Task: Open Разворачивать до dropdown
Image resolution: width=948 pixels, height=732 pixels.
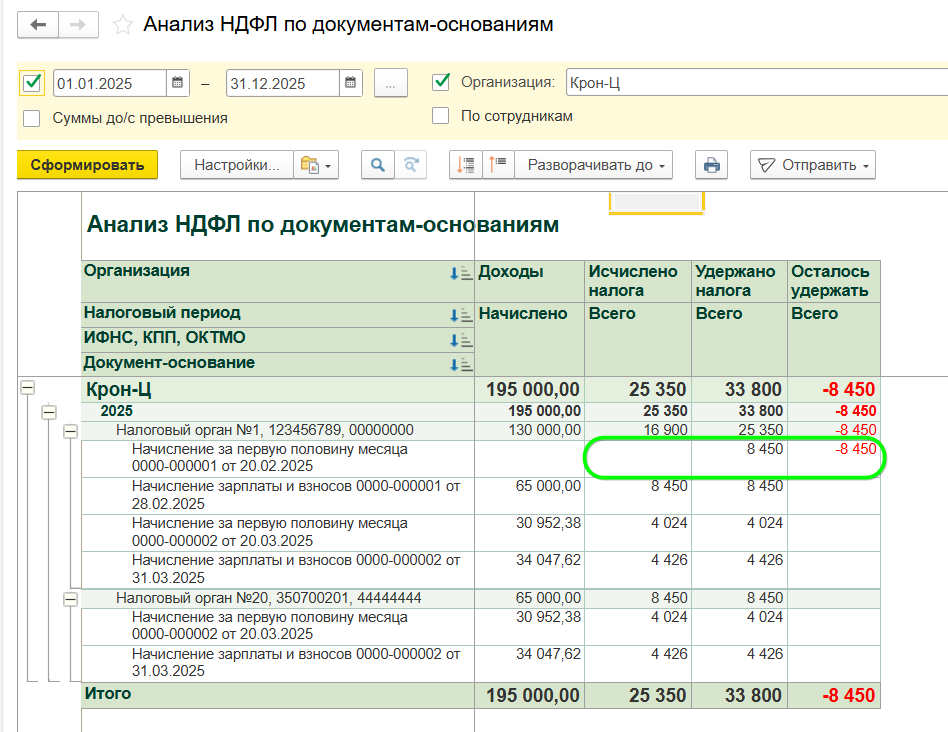Action: click(x=593, y=165)
